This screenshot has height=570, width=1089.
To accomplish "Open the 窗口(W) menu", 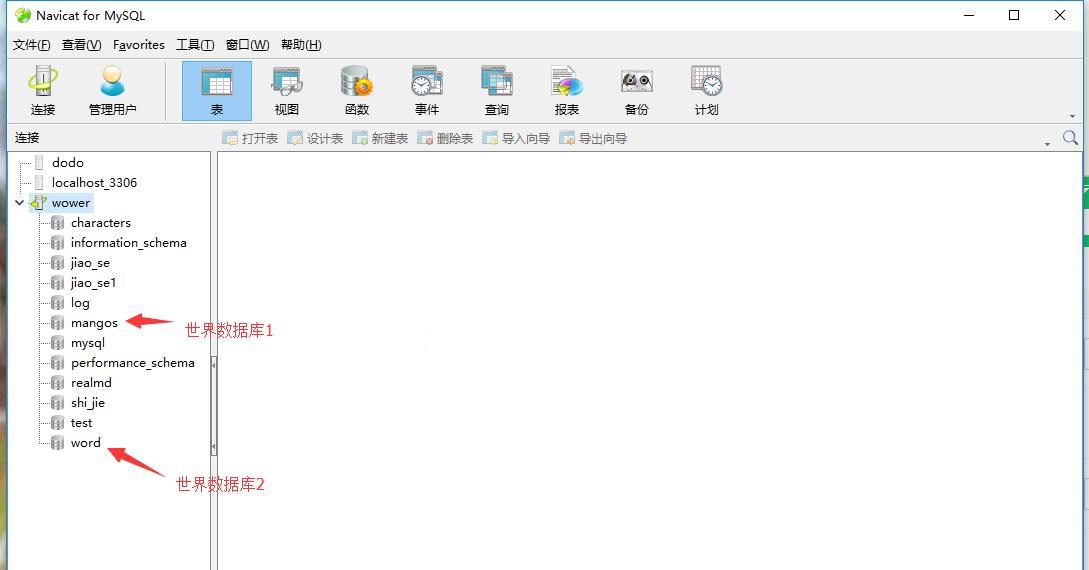I will pos(247,45).
